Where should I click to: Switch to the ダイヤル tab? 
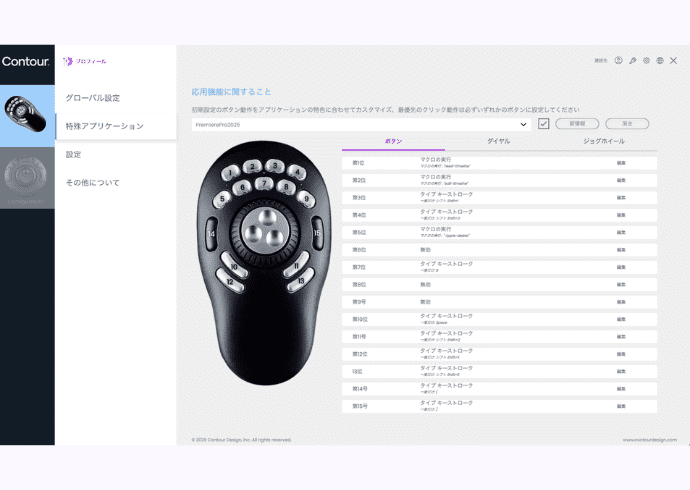tap(498, 142)
